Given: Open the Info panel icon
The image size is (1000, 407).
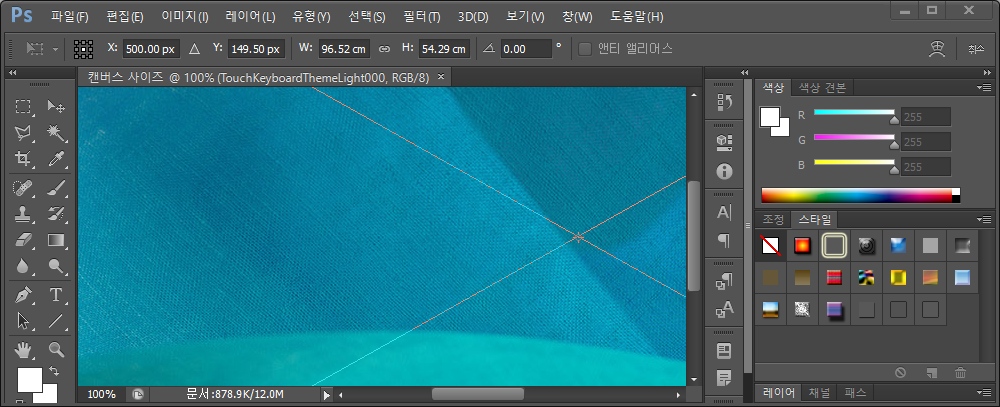Looking at the screenshot, I should click(x=724, y=171).
